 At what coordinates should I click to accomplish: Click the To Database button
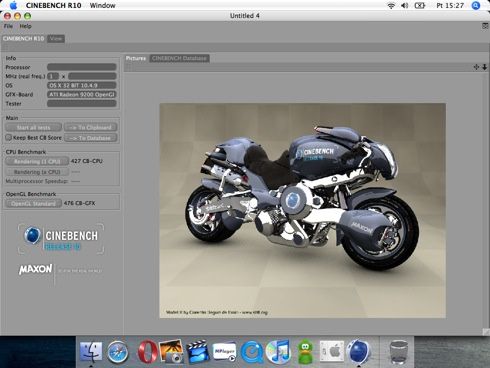coord(91,138)
